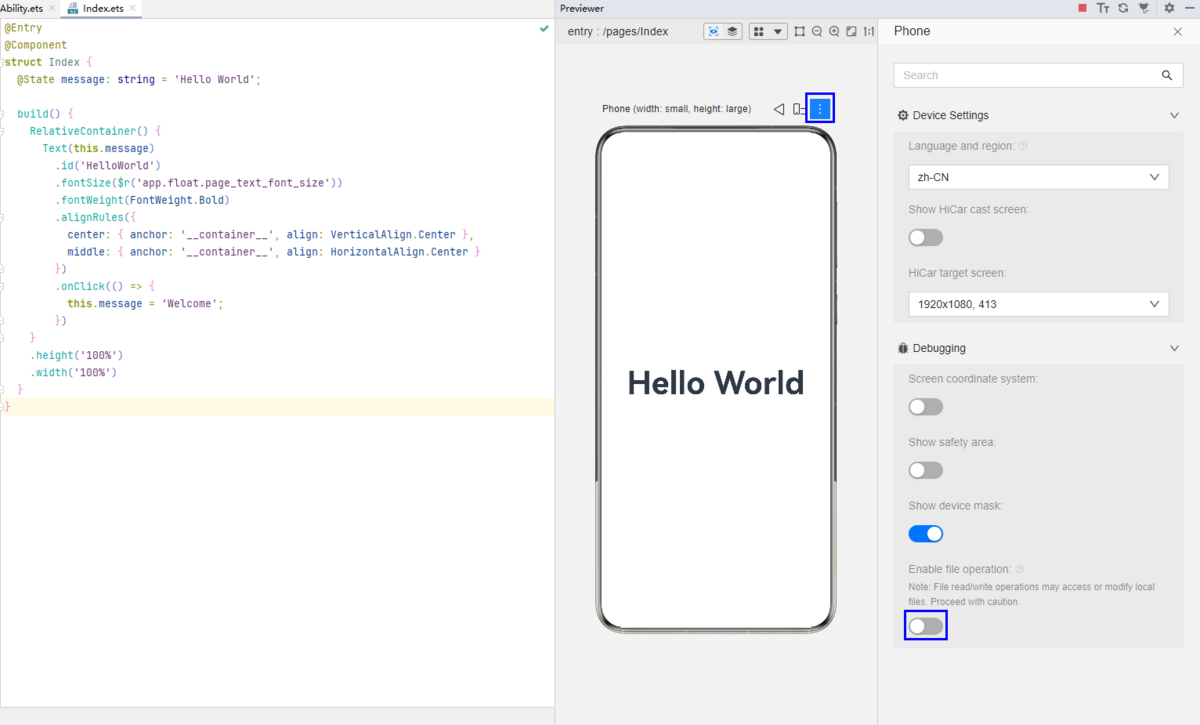The height and width of the screenshot is (725, 1200).
Task: Click the rotate device icon
Action: (x=797, y=109)
